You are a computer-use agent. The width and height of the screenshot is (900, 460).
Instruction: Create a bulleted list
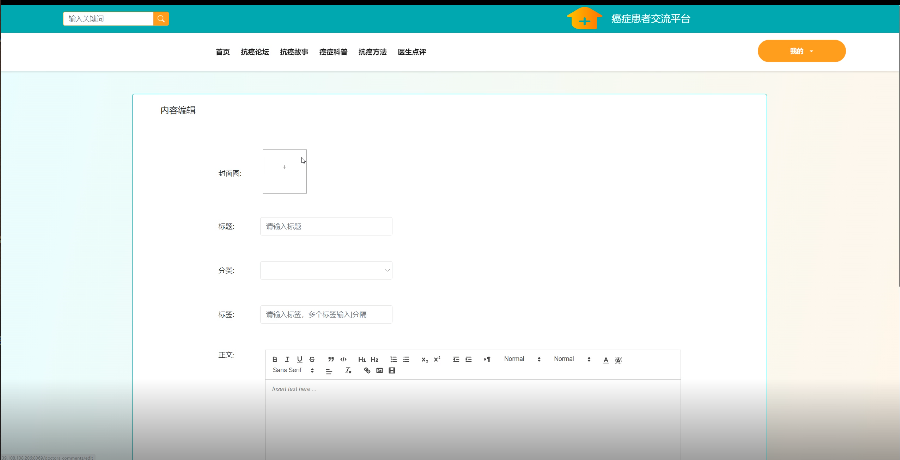[406, 360]
